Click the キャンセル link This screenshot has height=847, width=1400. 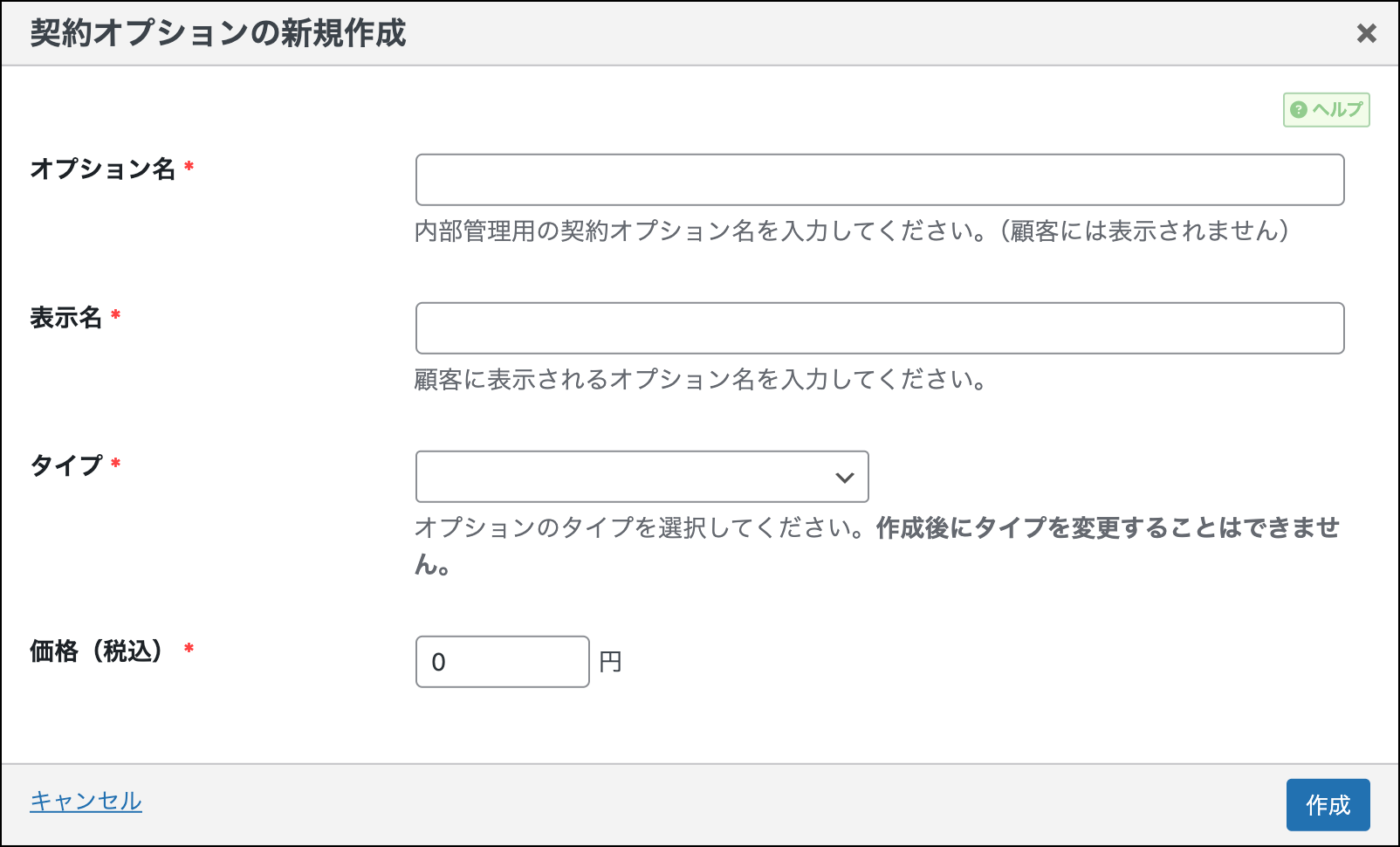pyautogui.click(x=86, y=801)
